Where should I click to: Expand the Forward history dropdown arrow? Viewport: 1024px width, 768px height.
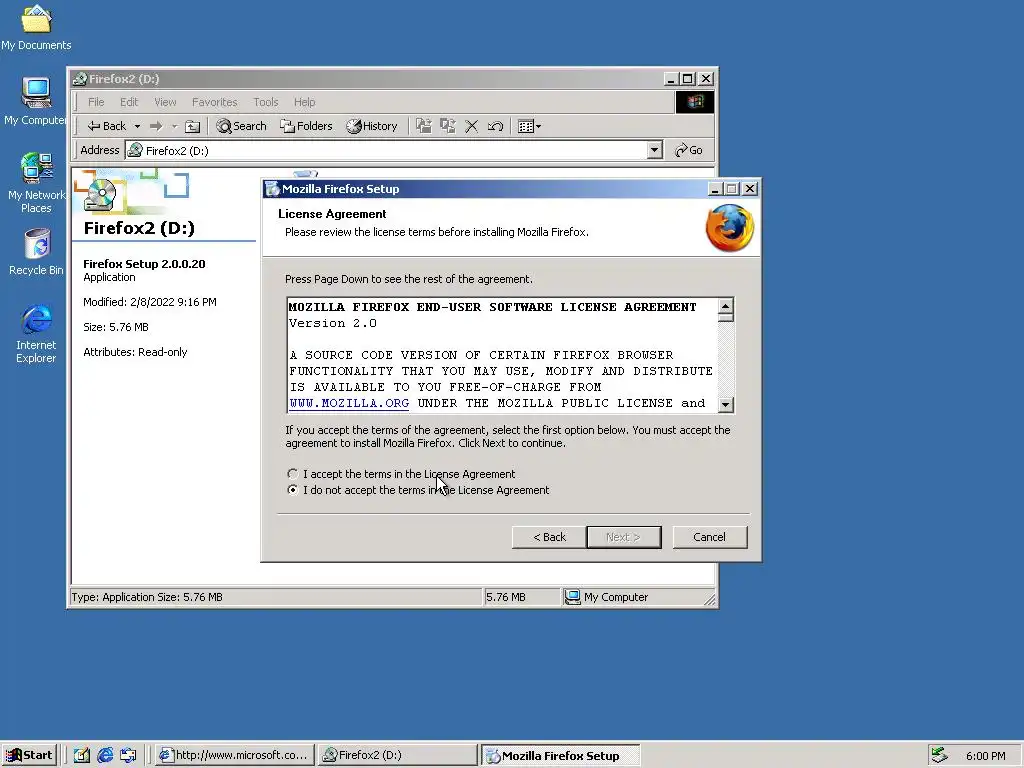pos(174,126)
